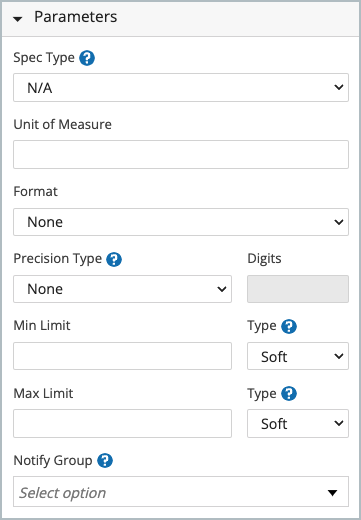Screen dimensions: 361x520
Task: Open the Format dropdown showing None
Action: tap(181, 222)
